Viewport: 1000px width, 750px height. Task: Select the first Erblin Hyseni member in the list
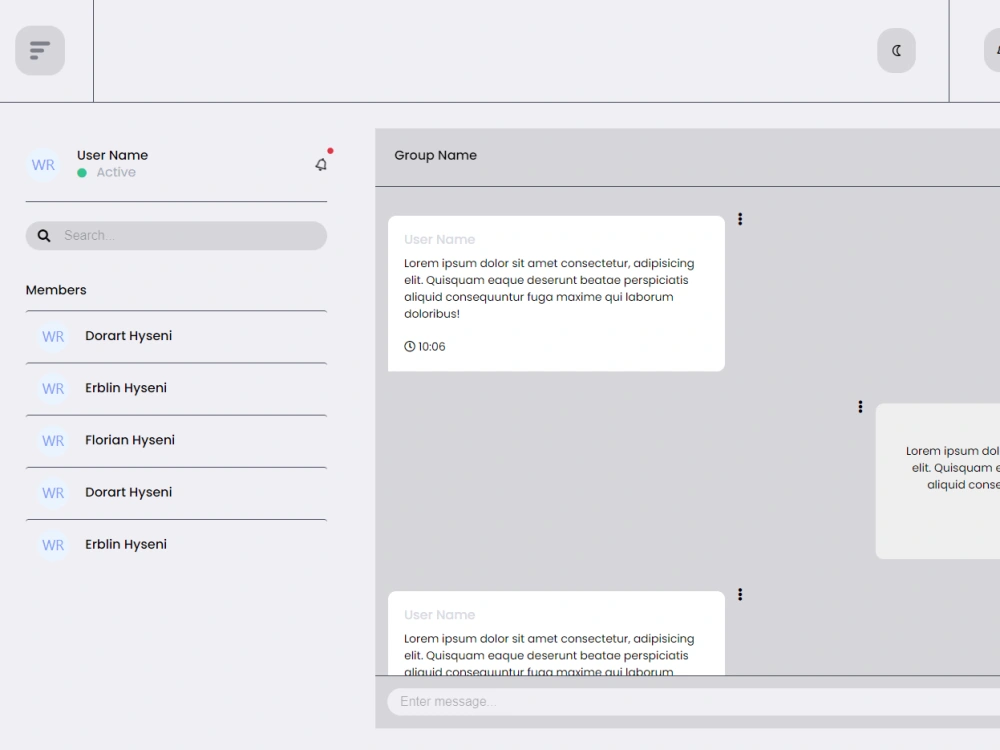[x=177, y=388]
